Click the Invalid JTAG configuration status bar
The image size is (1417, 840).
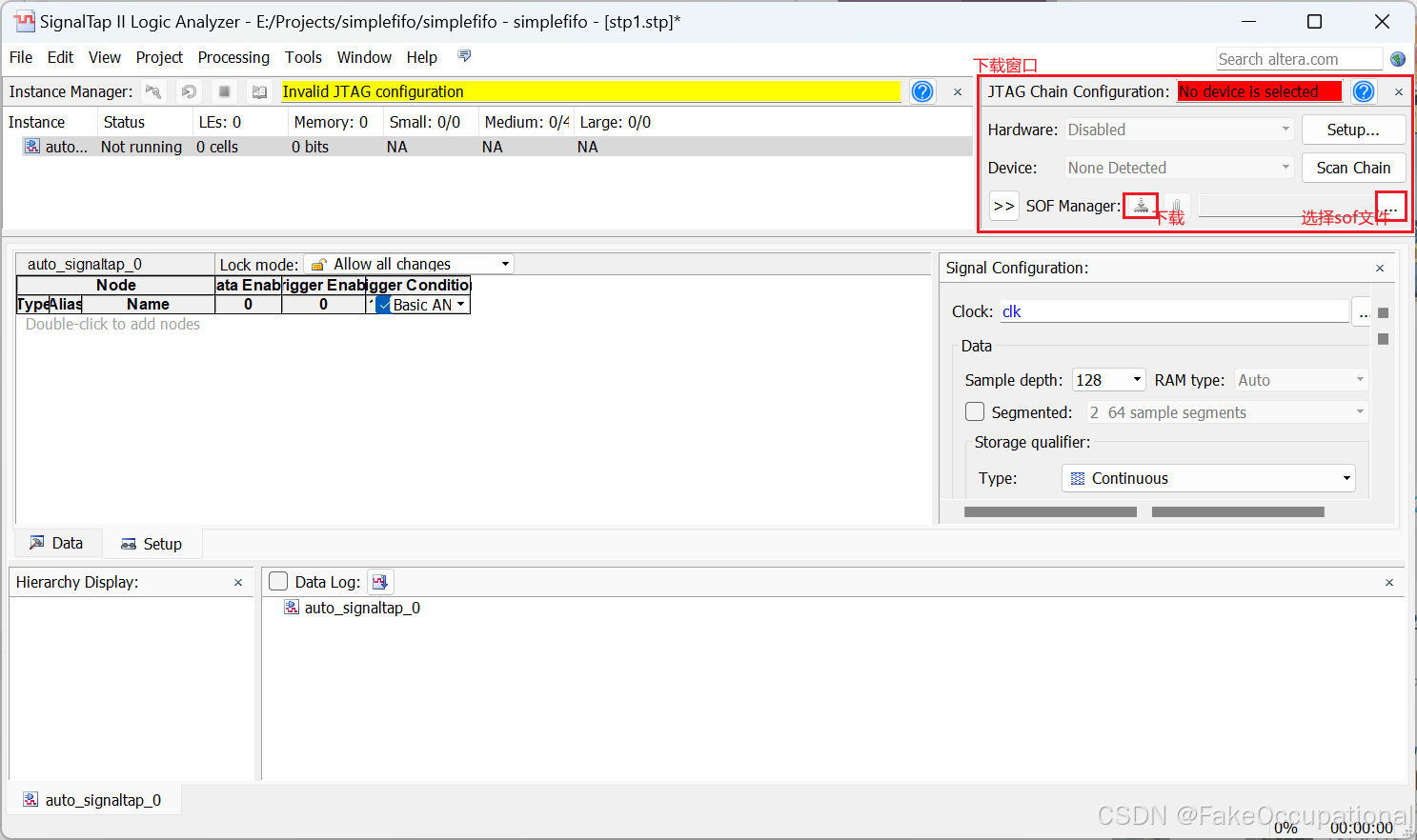[x=590, y=91]
